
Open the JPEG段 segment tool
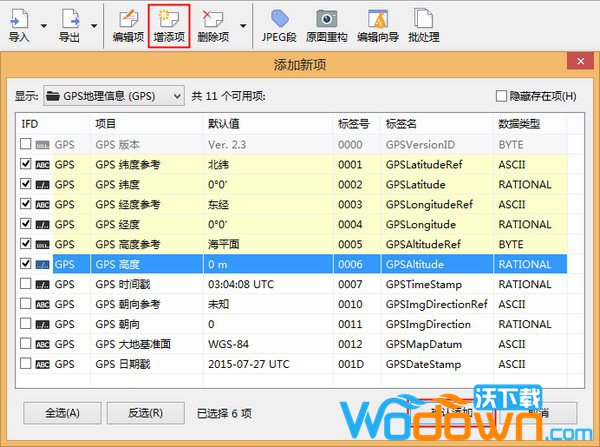coord(280,24)
